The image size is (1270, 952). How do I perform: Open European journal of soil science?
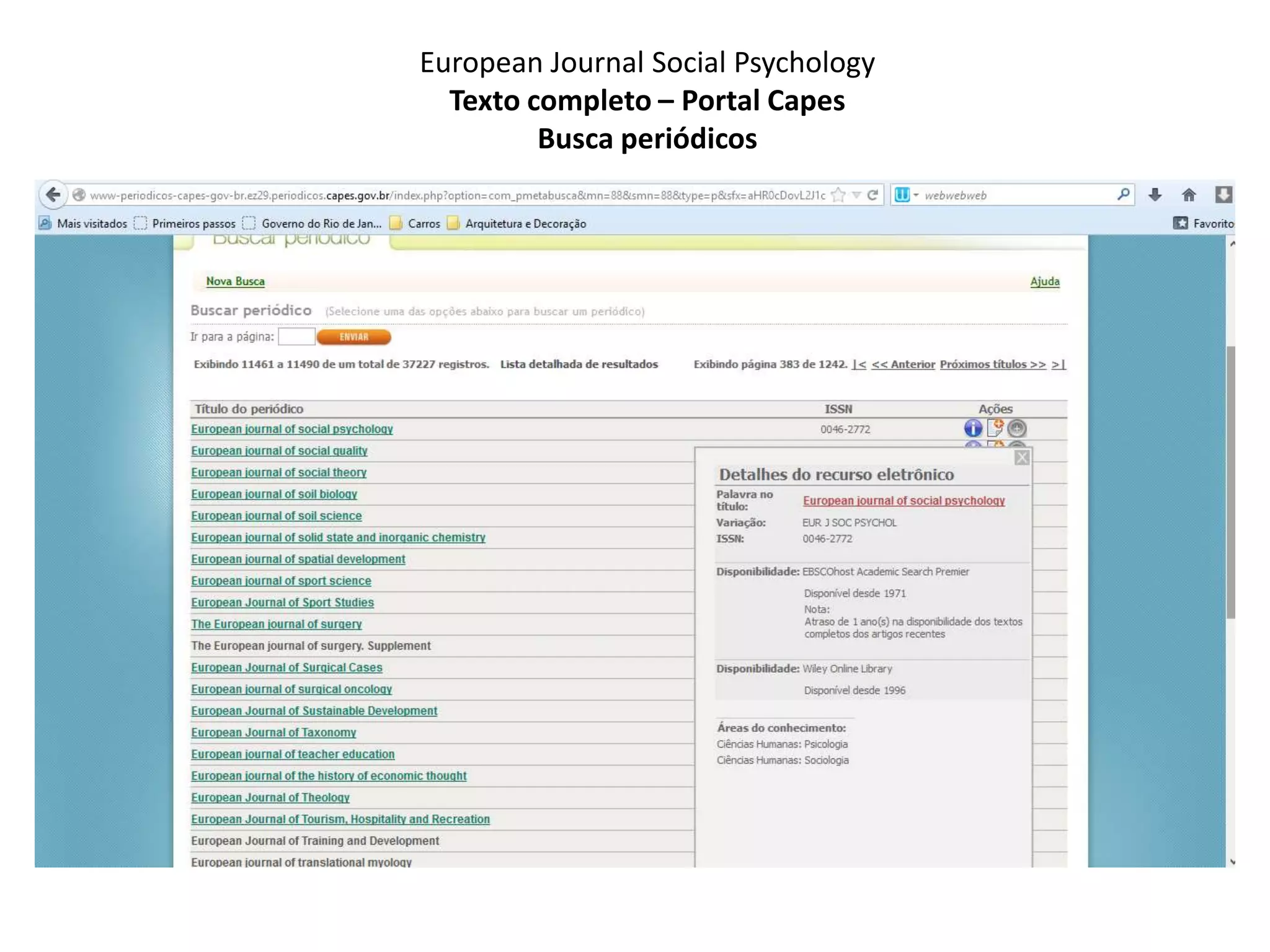(x=276, y=516)
